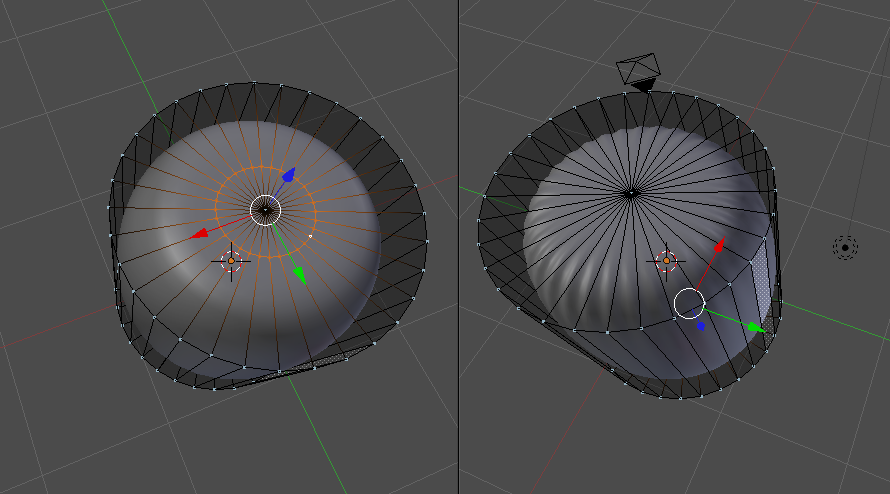This screenshot has height=494, width=890.
Task: Click the blue Z-axis arrow in left viewport
Action: [x=289, y=175]
